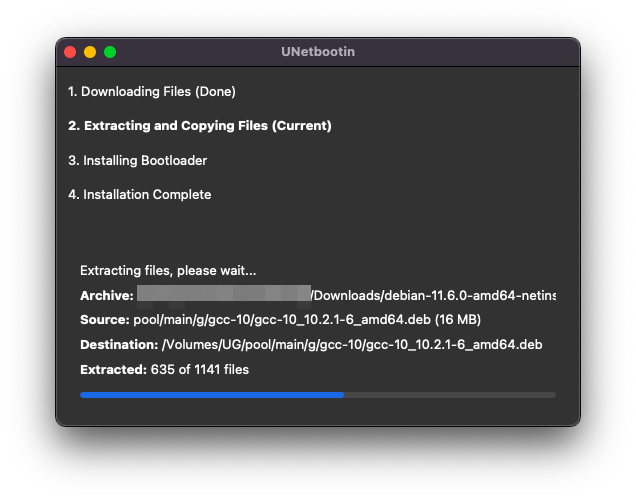
Task: Click the blue filled progress bar portion
Action: click(x=211, y=395)
